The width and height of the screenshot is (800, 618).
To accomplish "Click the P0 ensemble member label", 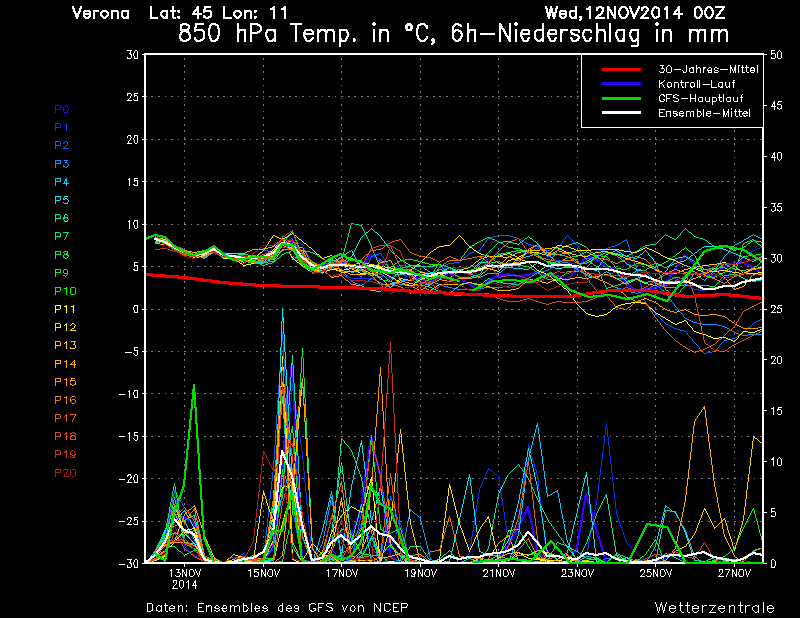I will click(x=62, y=109).
